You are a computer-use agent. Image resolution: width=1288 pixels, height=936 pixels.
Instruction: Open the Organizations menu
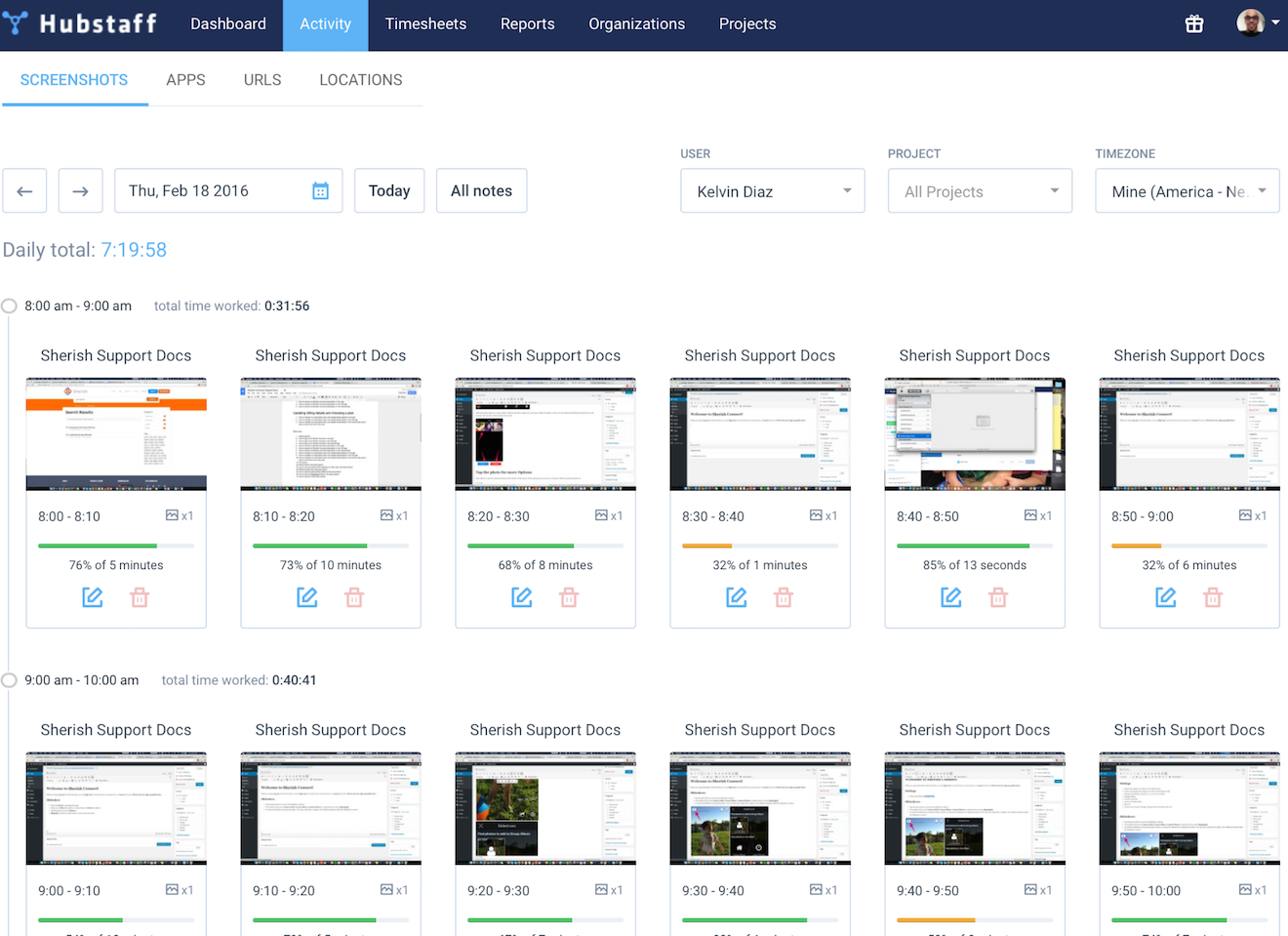click(x=636, y=24)
